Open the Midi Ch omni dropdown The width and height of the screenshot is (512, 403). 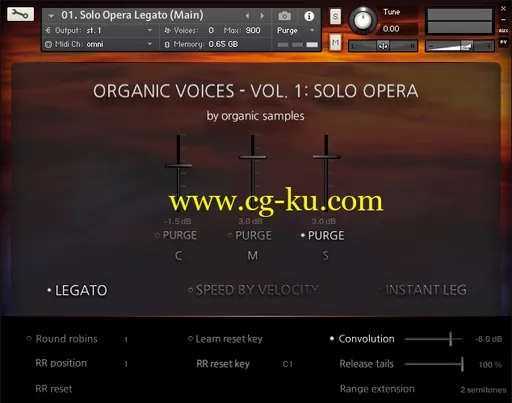99,44
